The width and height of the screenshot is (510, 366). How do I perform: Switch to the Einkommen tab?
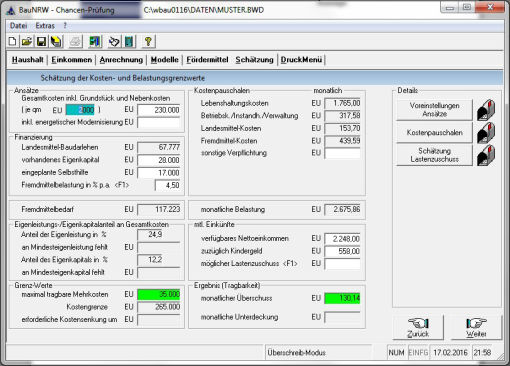pos(71,60)
